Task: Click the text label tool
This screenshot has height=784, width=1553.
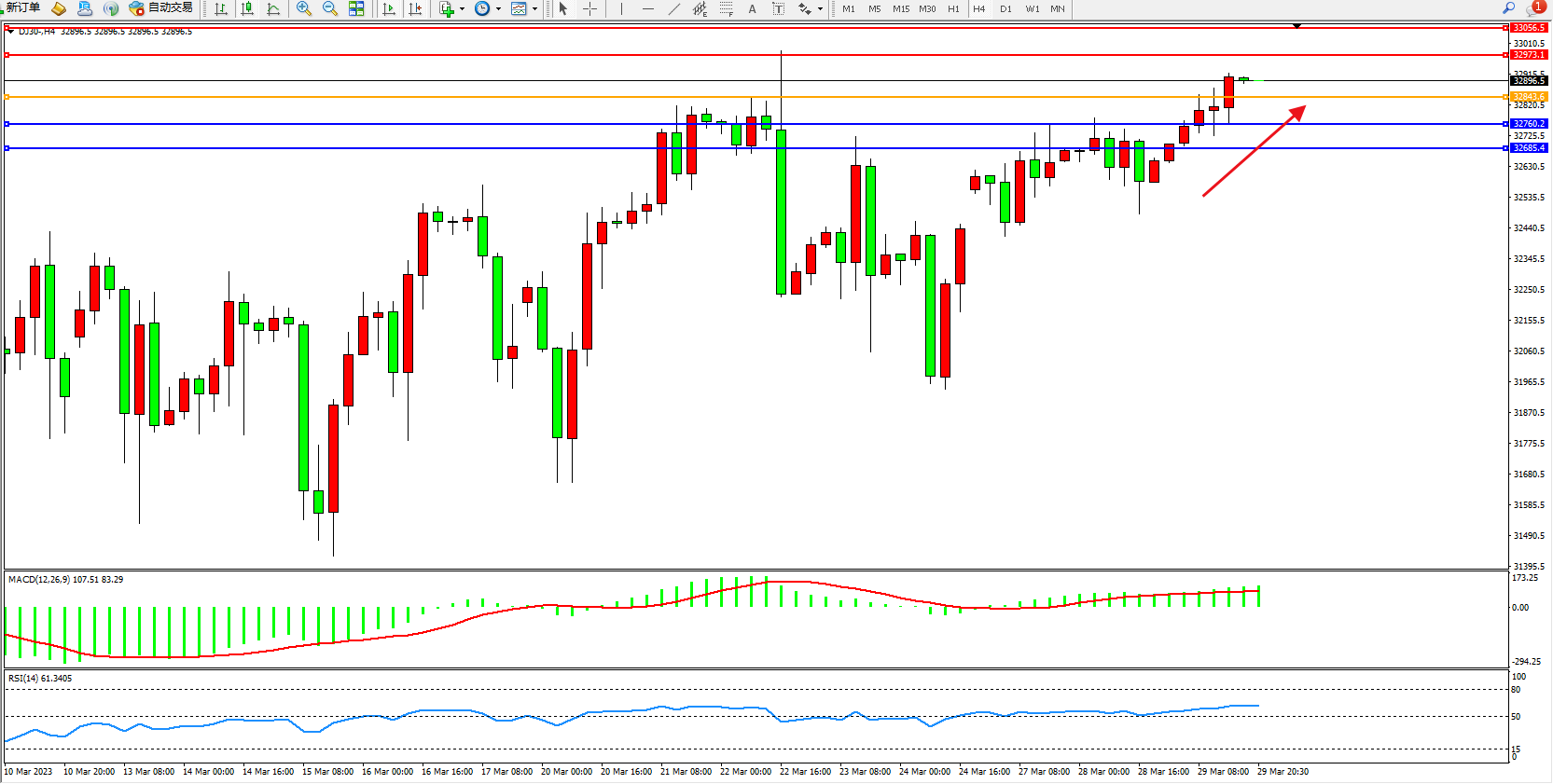Action: click(x=753, y=8)
